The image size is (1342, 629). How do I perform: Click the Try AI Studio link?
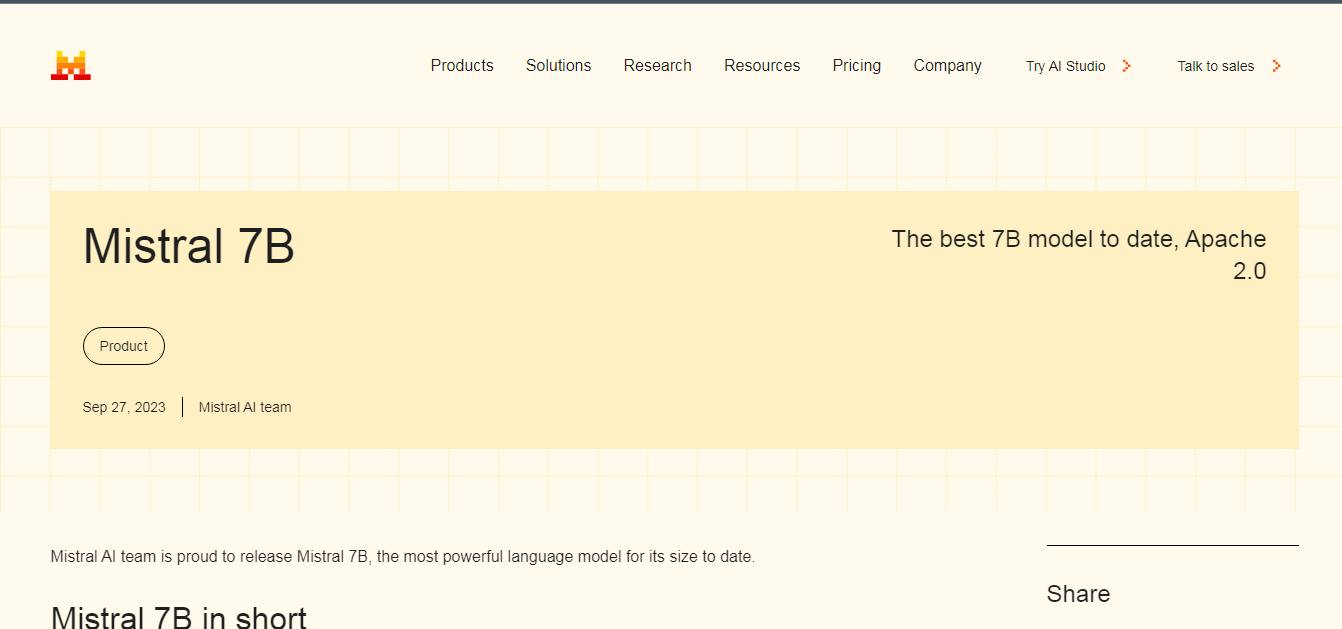(x=1064, y=66)
